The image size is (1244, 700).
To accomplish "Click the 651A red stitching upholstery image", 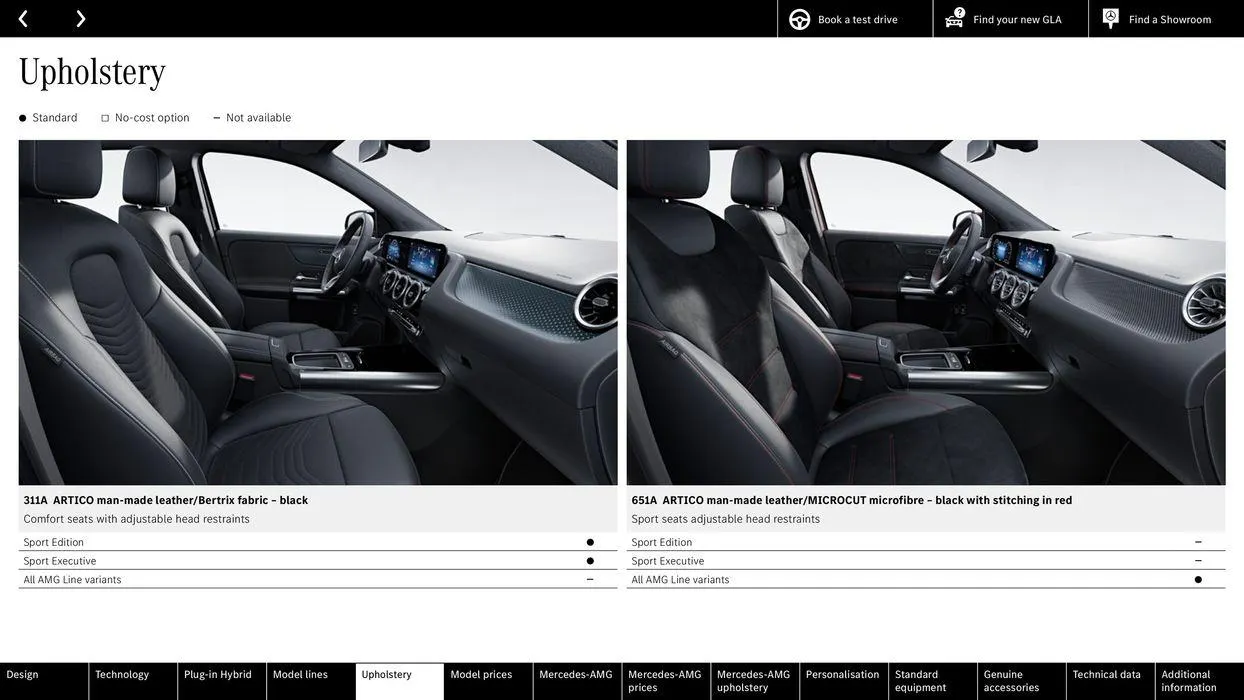I will [926, 312].
